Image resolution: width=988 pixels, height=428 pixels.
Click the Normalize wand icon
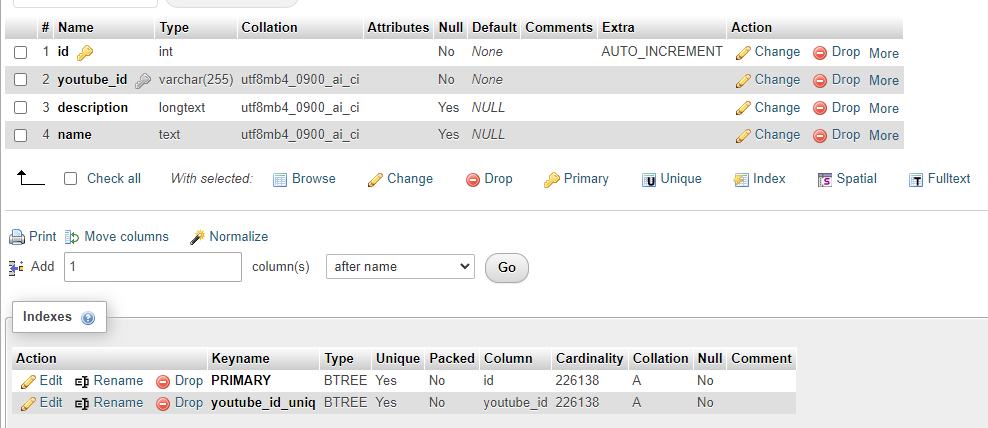[x=198, y=237]
